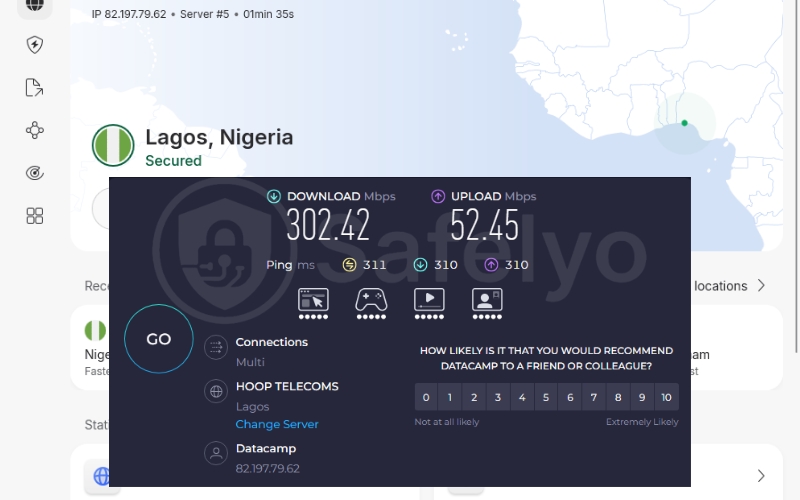Rate recommendation 0

(x=426, y=397)
